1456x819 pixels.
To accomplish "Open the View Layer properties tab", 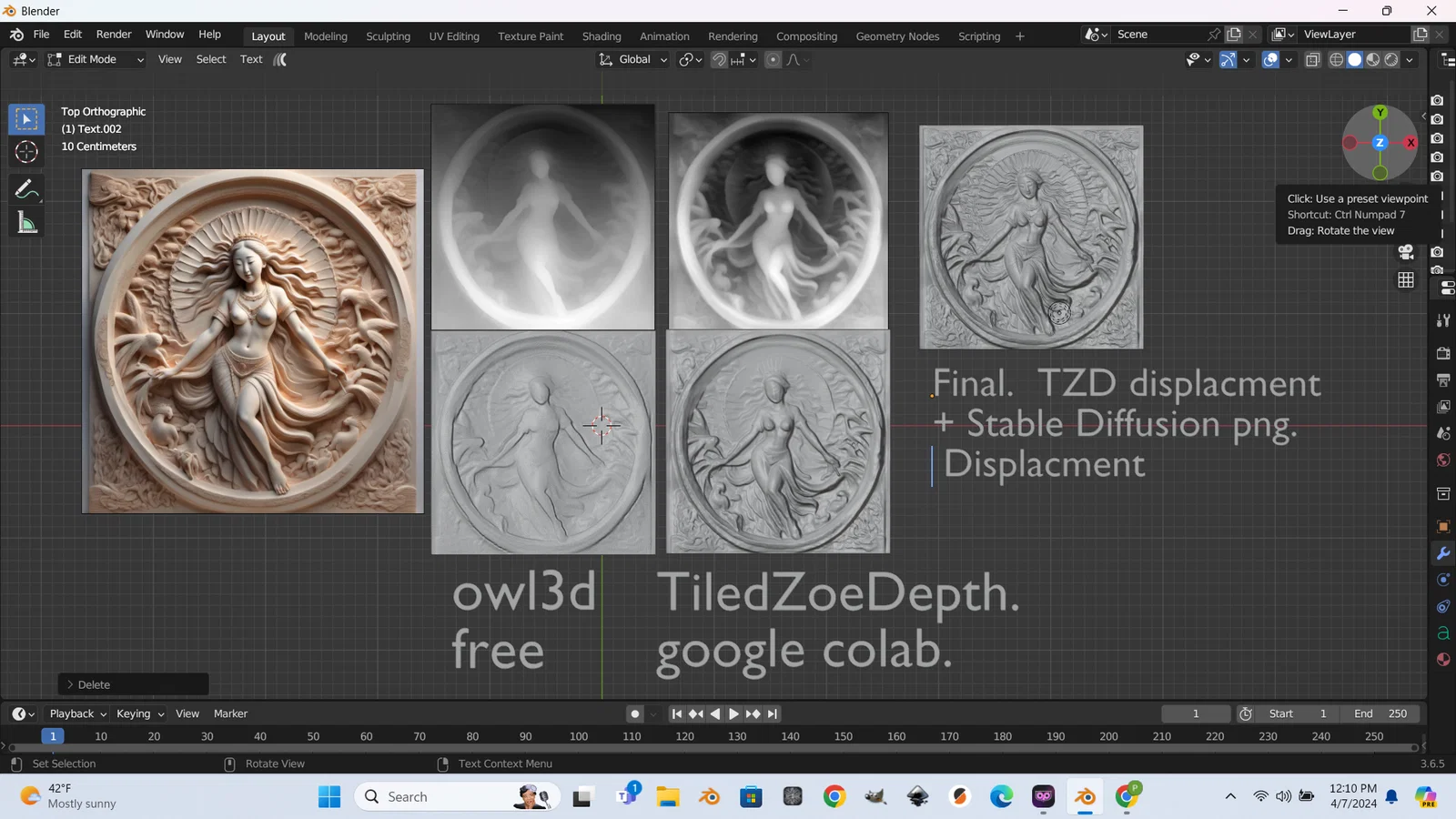I will coord(1443,407).
